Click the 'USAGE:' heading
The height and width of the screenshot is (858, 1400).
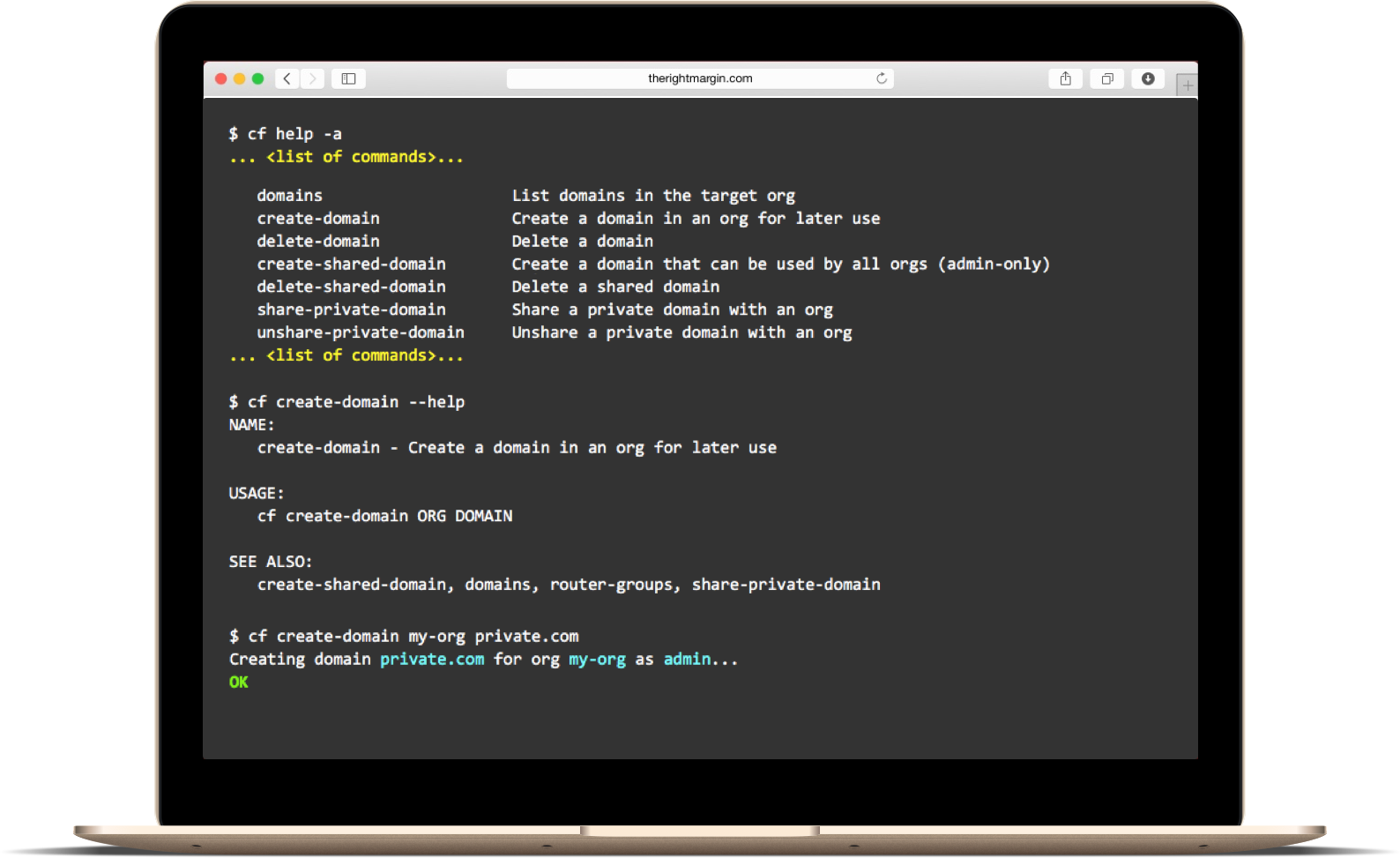tap(257, 494)
